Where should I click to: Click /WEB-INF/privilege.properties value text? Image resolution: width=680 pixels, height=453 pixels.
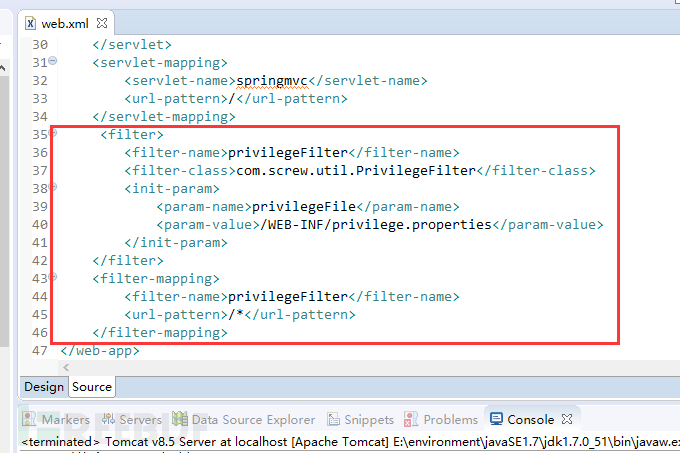[376, 225]
